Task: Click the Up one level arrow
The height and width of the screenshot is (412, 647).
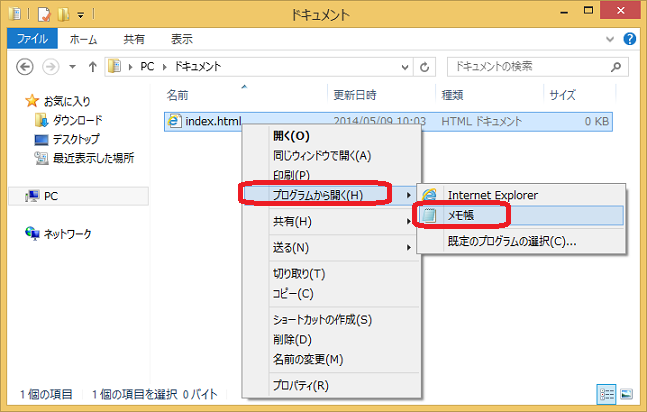Action: [93, 67]
